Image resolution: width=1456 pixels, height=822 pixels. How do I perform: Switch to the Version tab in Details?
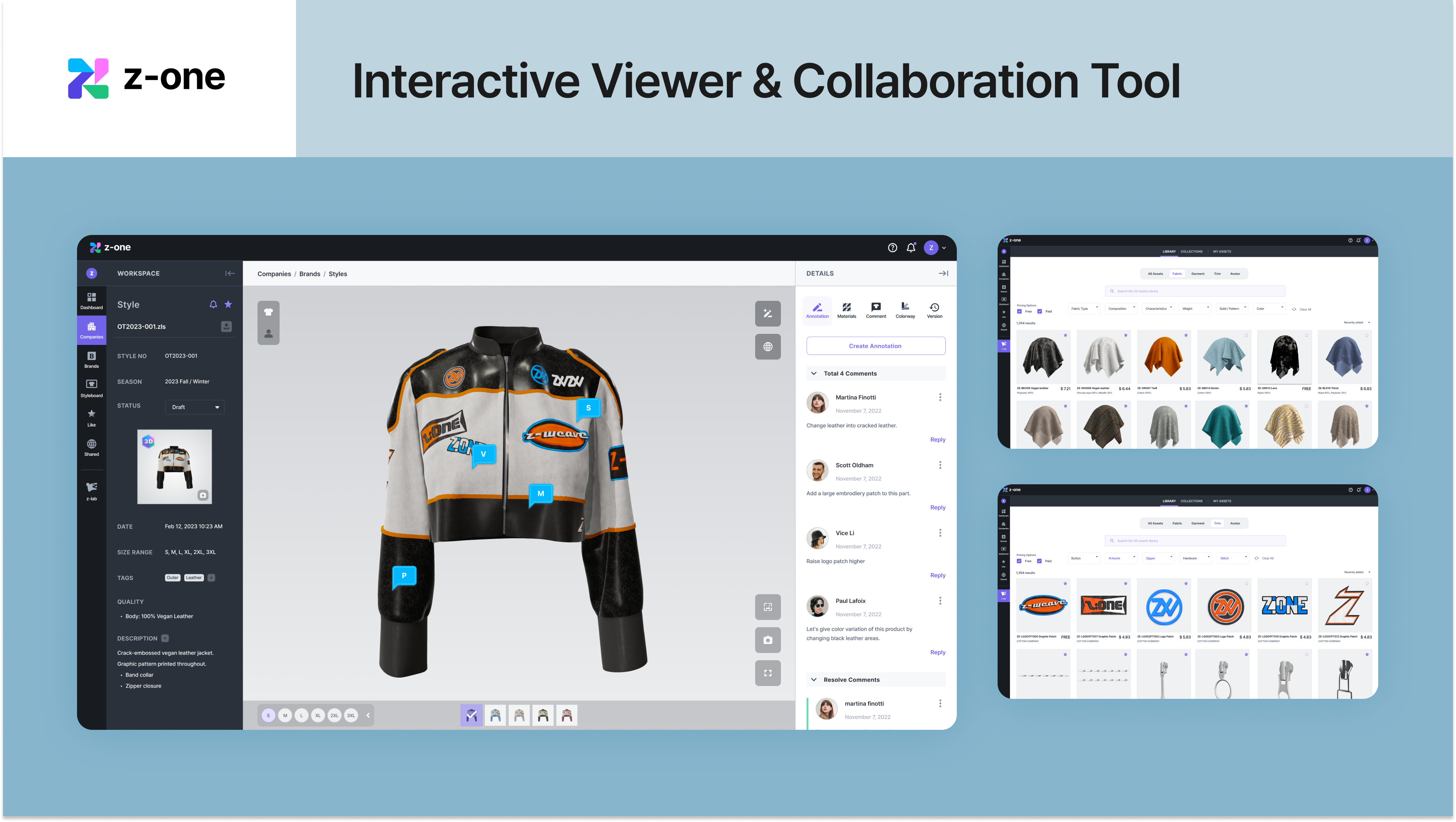click(934, 311)
